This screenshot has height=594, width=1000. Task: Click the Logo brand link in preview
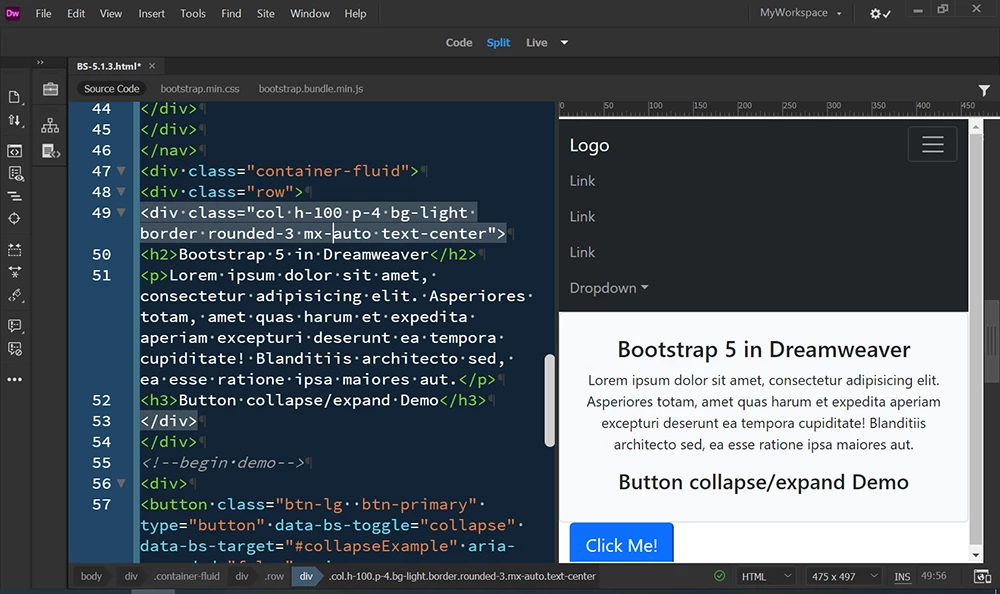tap(589, 145)
